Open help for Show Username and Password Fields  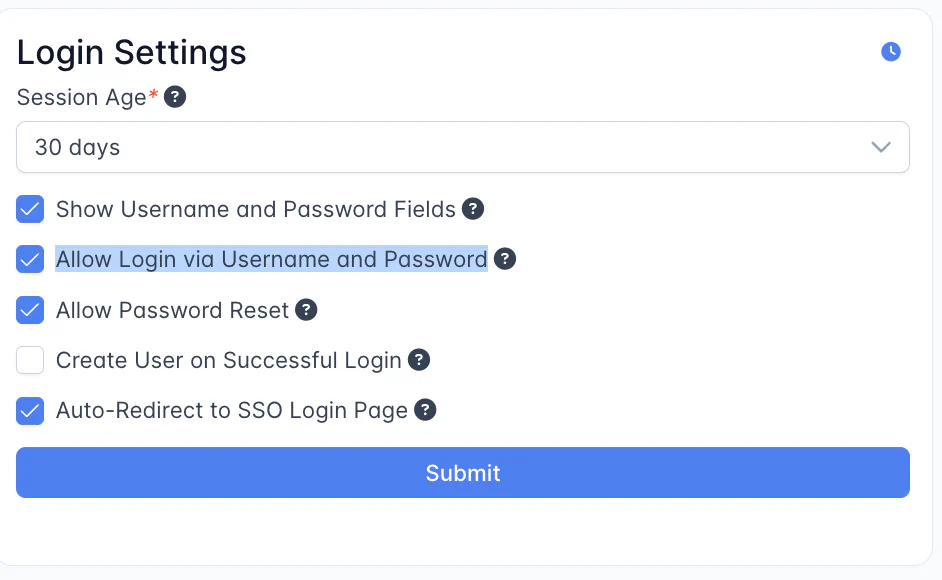tap(473, 209)
